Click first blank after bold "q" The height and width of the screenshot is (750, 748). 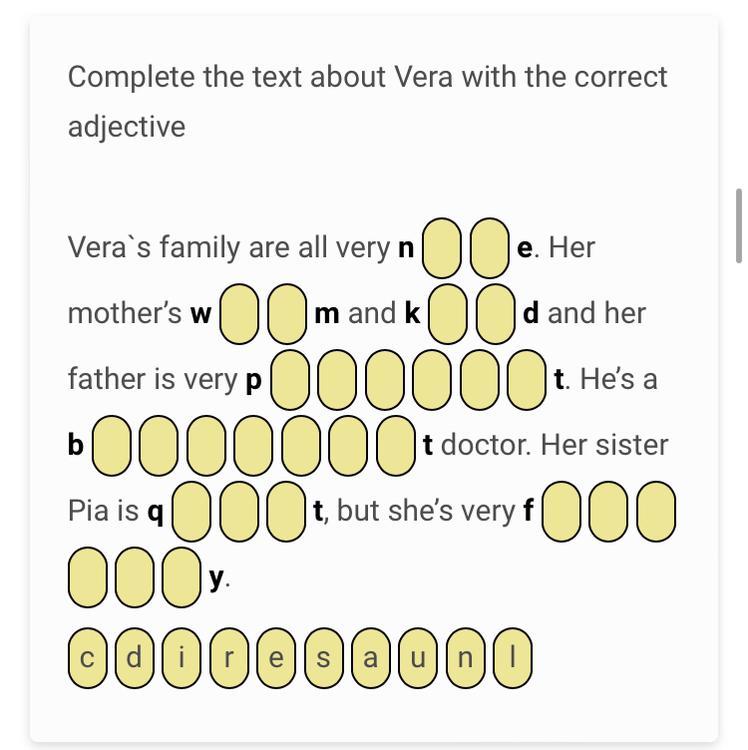pos(192,512)
